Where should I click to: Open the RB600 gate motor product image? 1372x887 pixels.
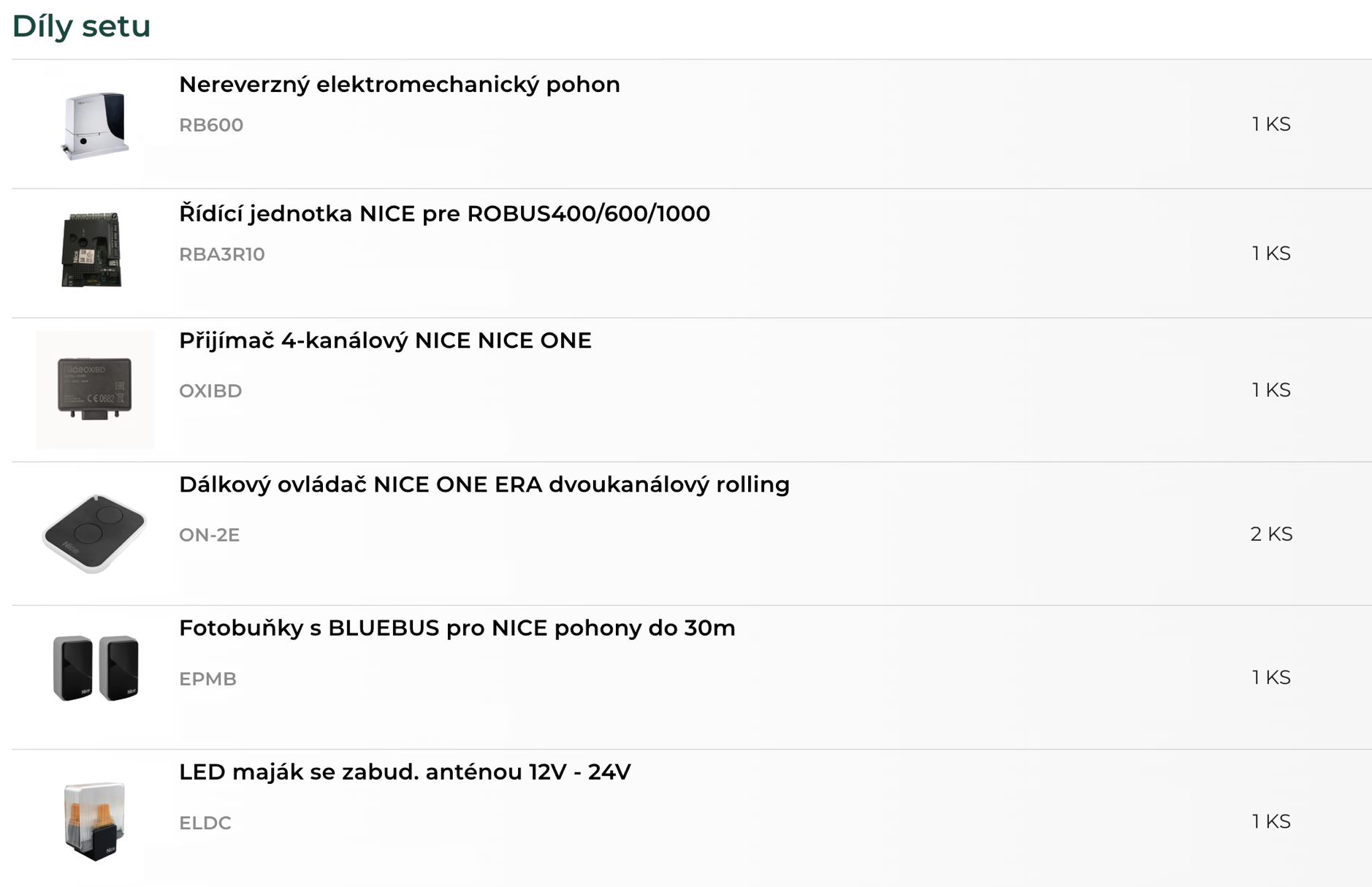(95, 124)
